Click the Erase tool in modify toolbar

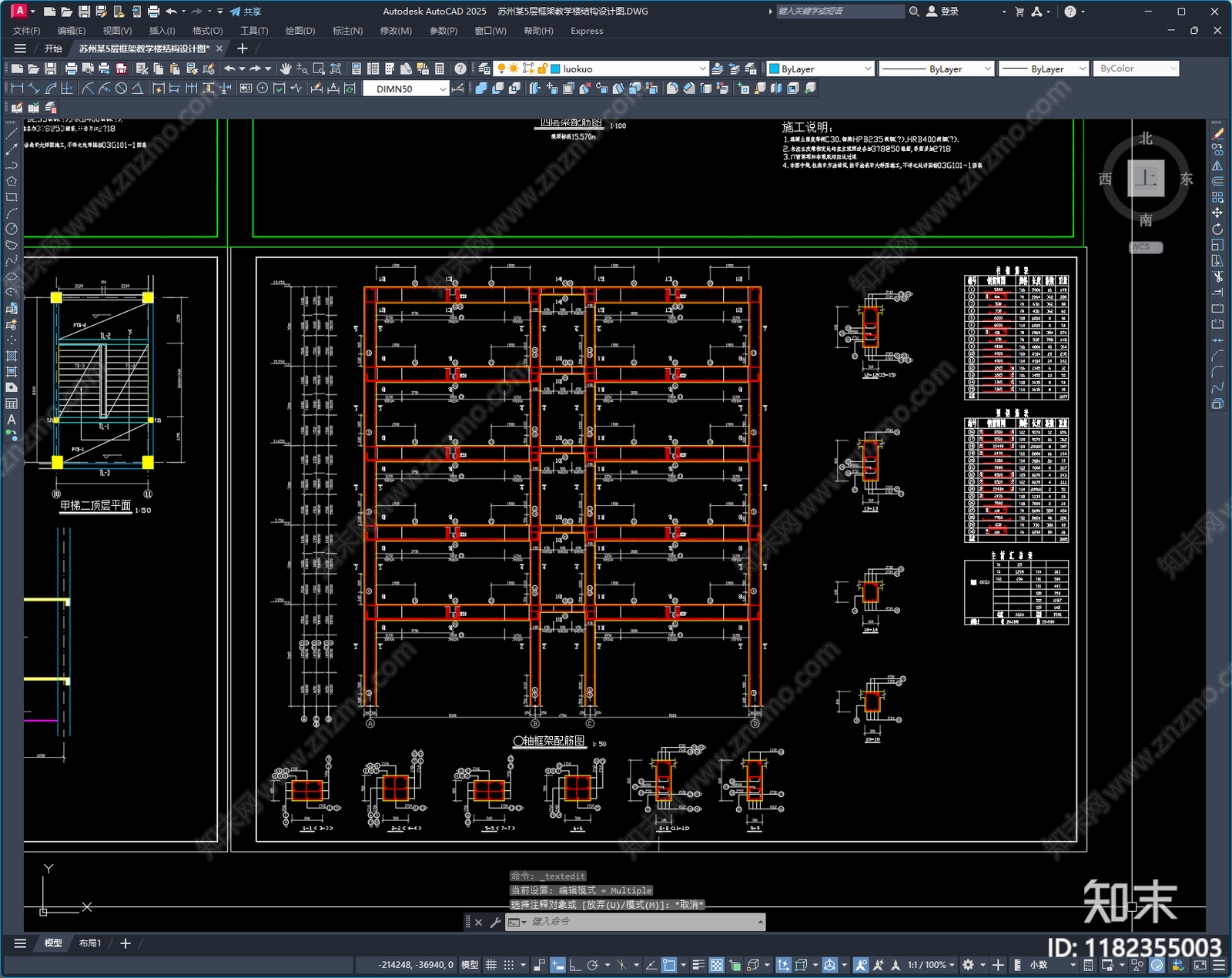(1217, 134)
